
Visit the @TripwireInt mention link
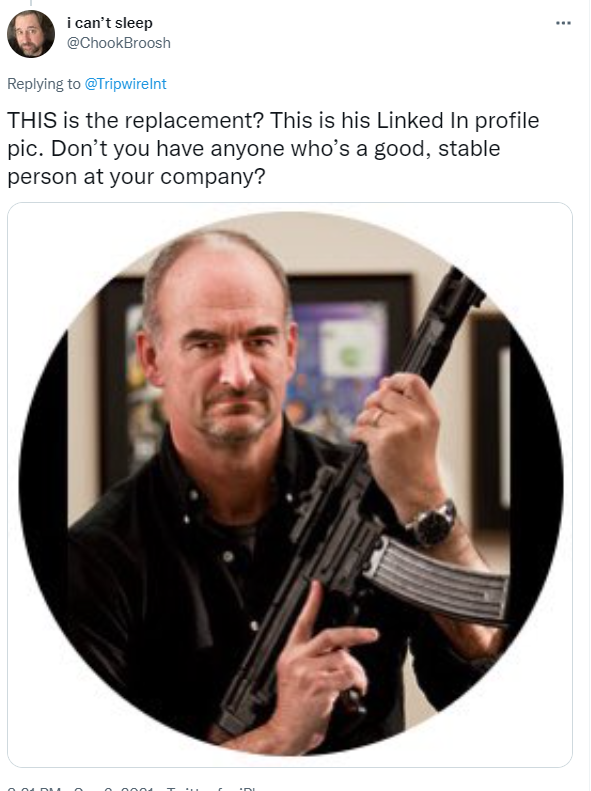pos(125,84)
